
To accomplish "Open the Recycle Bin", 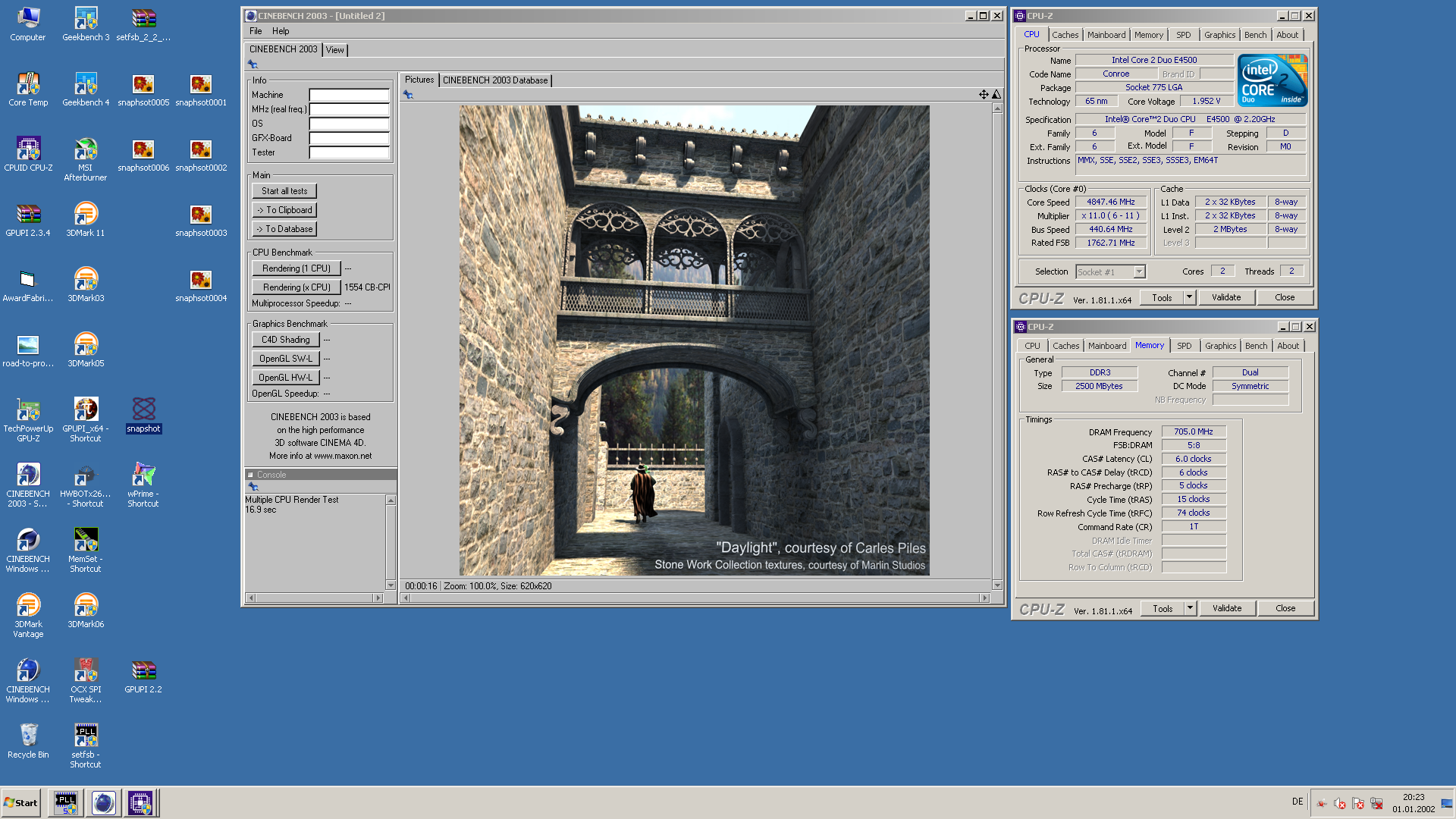I will pyautogui.click(x=28, y=741).
